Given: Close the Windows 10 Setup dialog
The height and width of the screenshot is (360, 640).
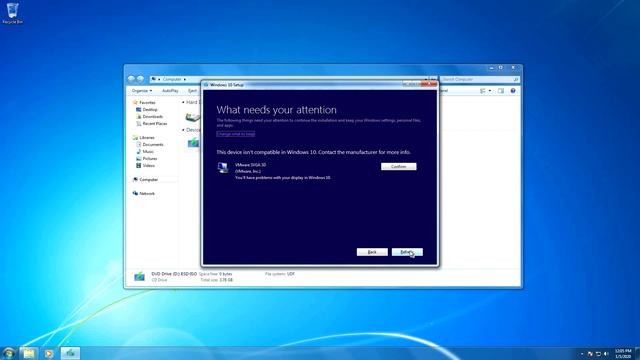Looking at the screenshot, I should click(x=429, y=84).
